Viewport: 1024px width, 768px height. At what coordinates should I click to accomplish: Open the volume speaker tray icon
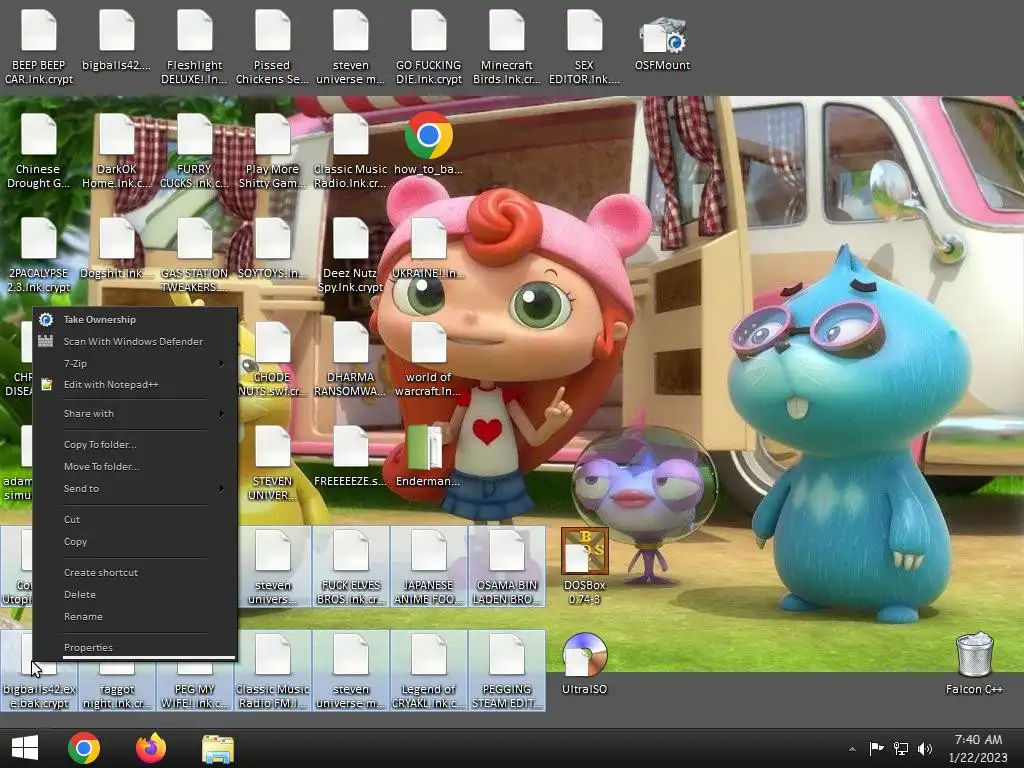click(x=925, y=748)
